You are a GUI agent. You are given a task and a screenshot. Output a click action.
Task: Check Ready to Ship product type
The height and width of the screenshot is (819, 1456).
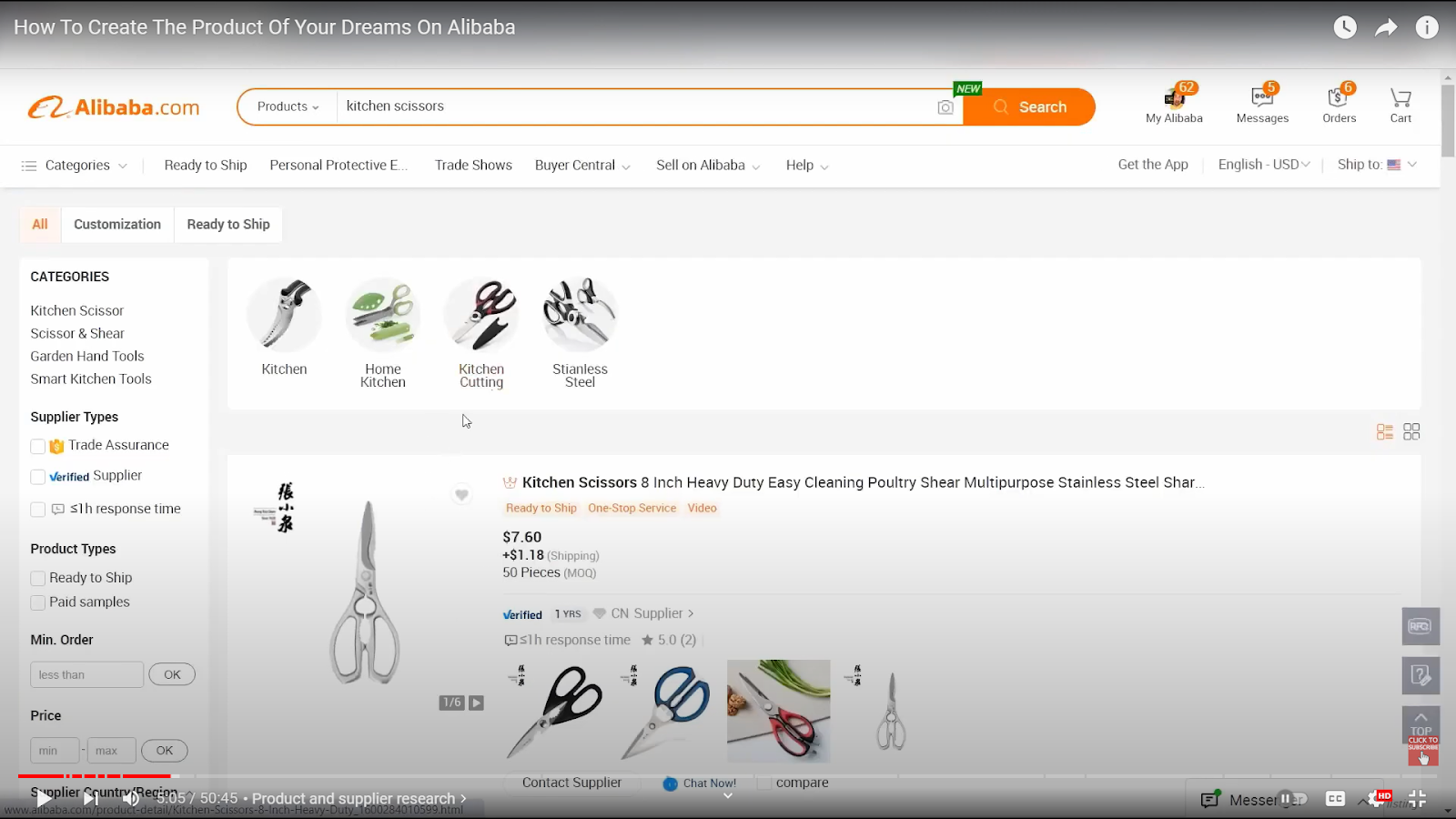pos(38,578)
